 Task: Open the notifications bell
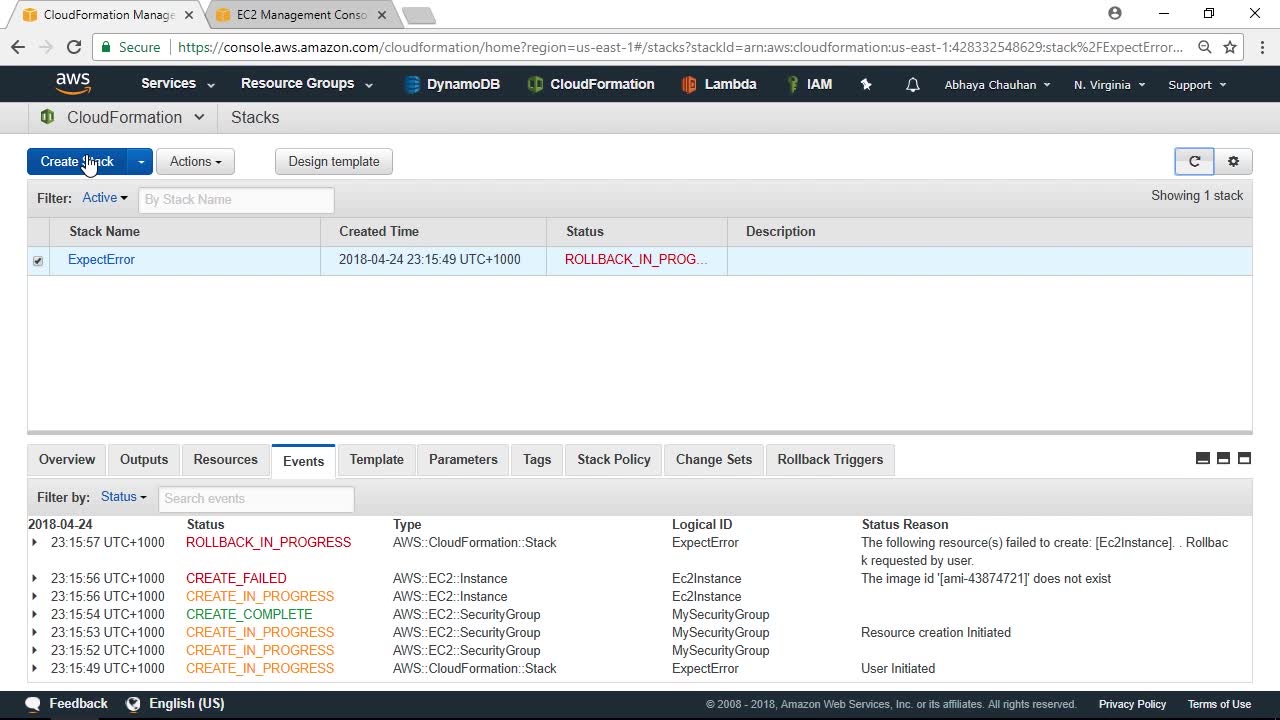click(x=912, y=85)
